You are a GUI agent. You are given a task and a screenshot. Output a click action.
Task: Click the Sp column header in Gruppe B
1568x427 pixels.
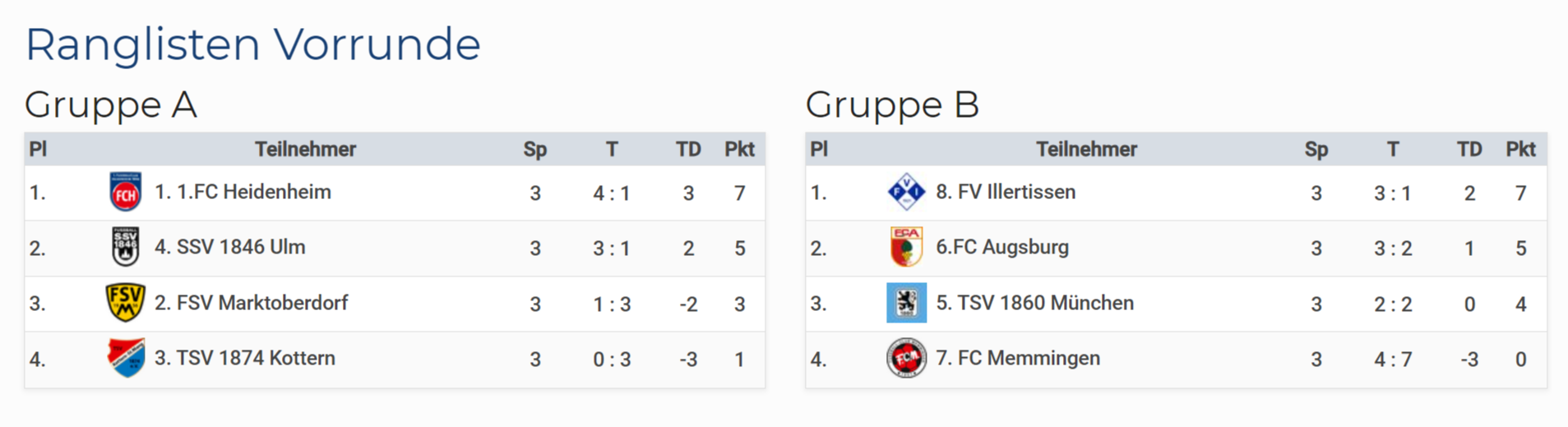[x=1316, y=150]
